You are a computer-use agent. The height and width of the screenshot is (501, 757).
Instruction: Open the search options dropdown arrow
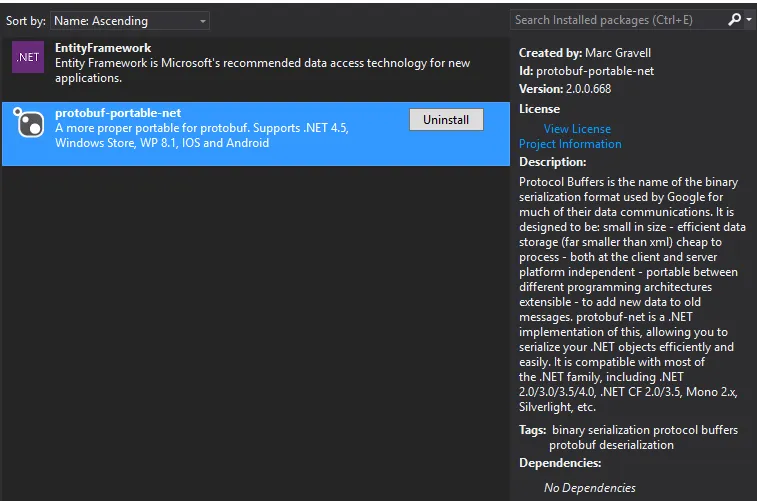(x=749, y=20)
